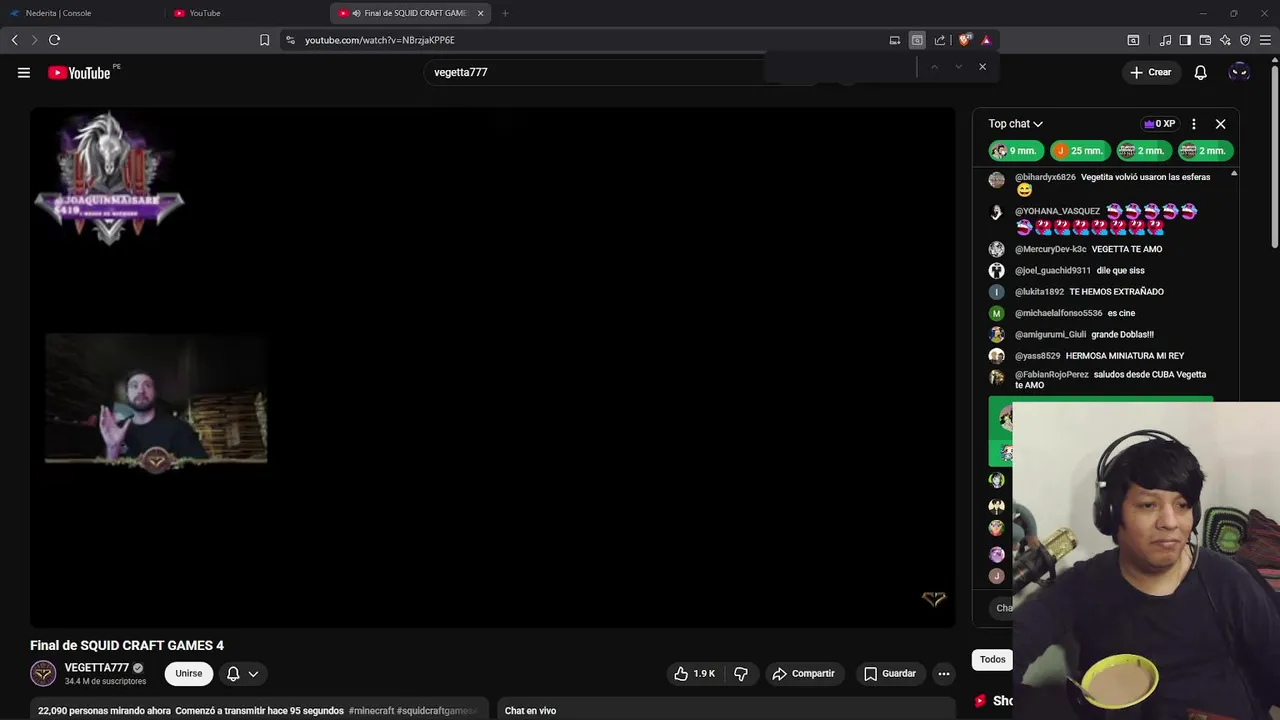Open the VEGETTA777 channel avatar

43,674
